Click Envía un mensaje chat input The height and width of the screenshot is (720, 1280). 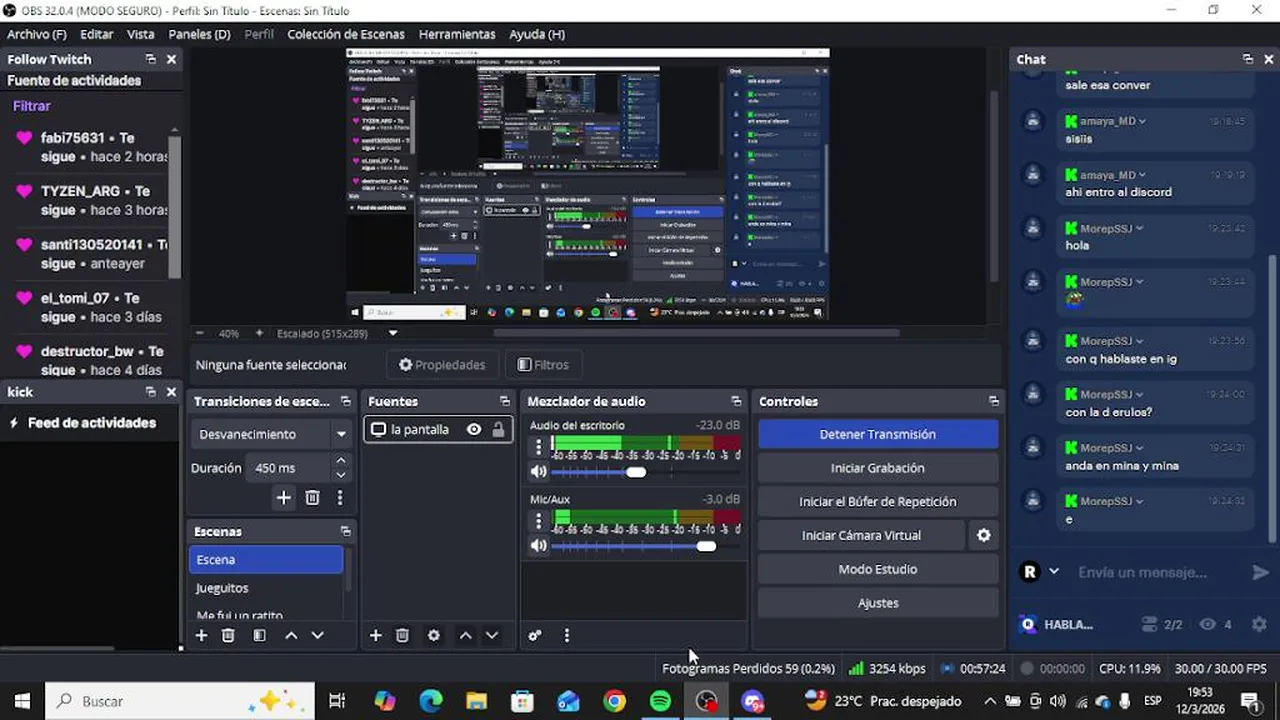tap(1142, 572)
